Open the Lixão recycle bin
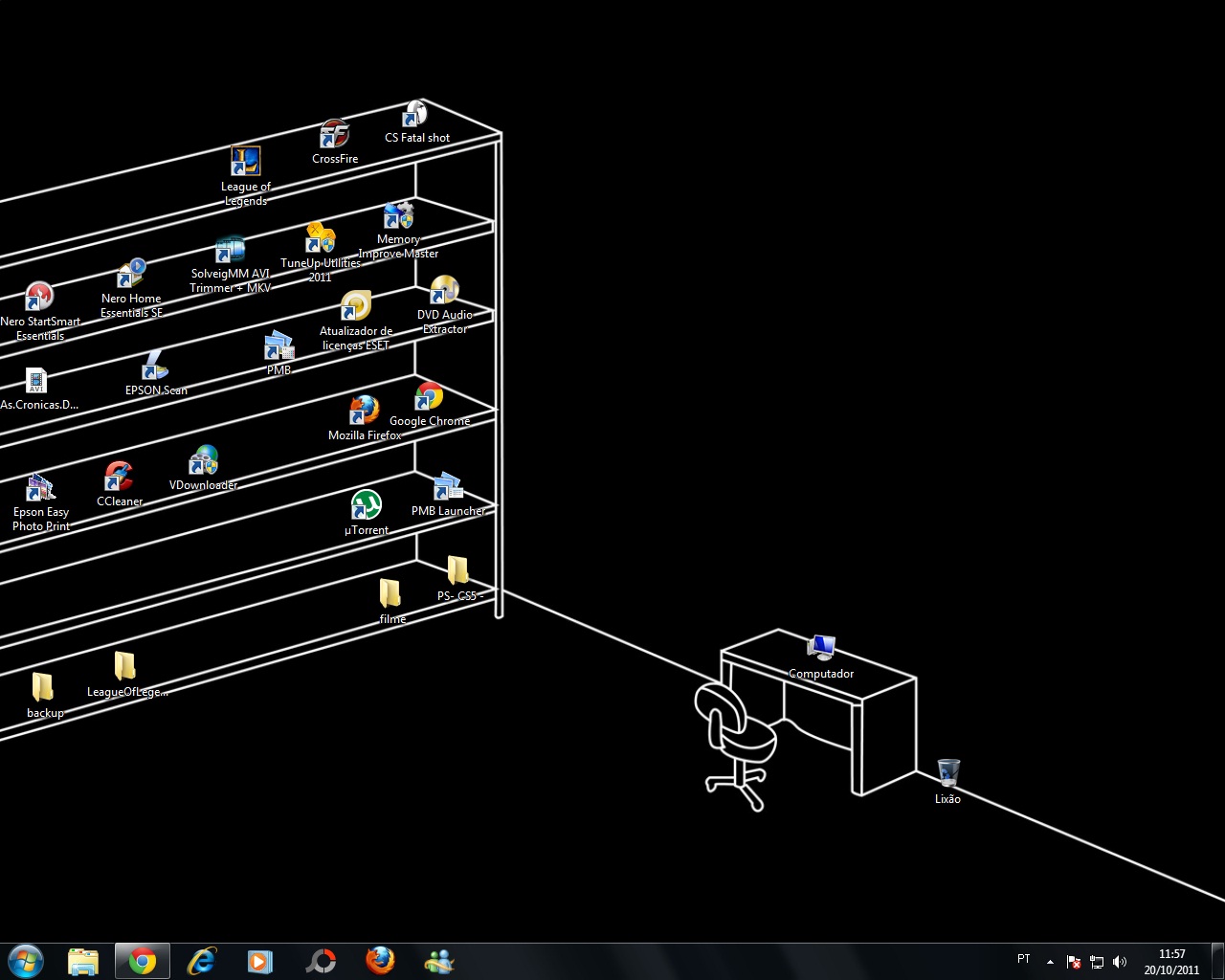The width and height of the screenshot is (1225, 980). (947, 771)
